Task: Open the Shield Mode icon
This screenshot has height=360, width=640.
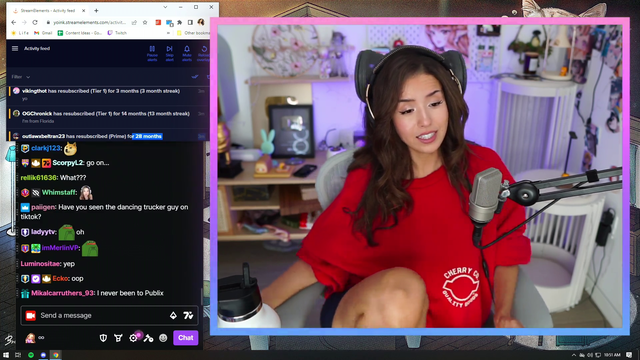Action: pos(103,338)
